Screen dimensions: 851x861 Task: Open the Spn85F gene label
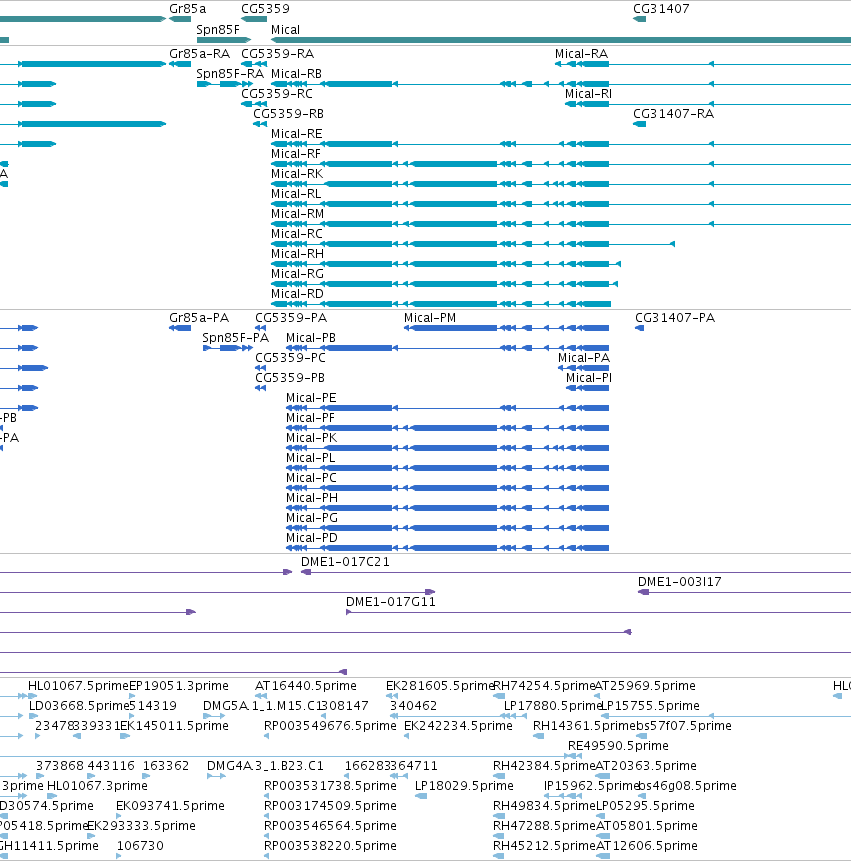pyautogui.click(x=218, y=30)
